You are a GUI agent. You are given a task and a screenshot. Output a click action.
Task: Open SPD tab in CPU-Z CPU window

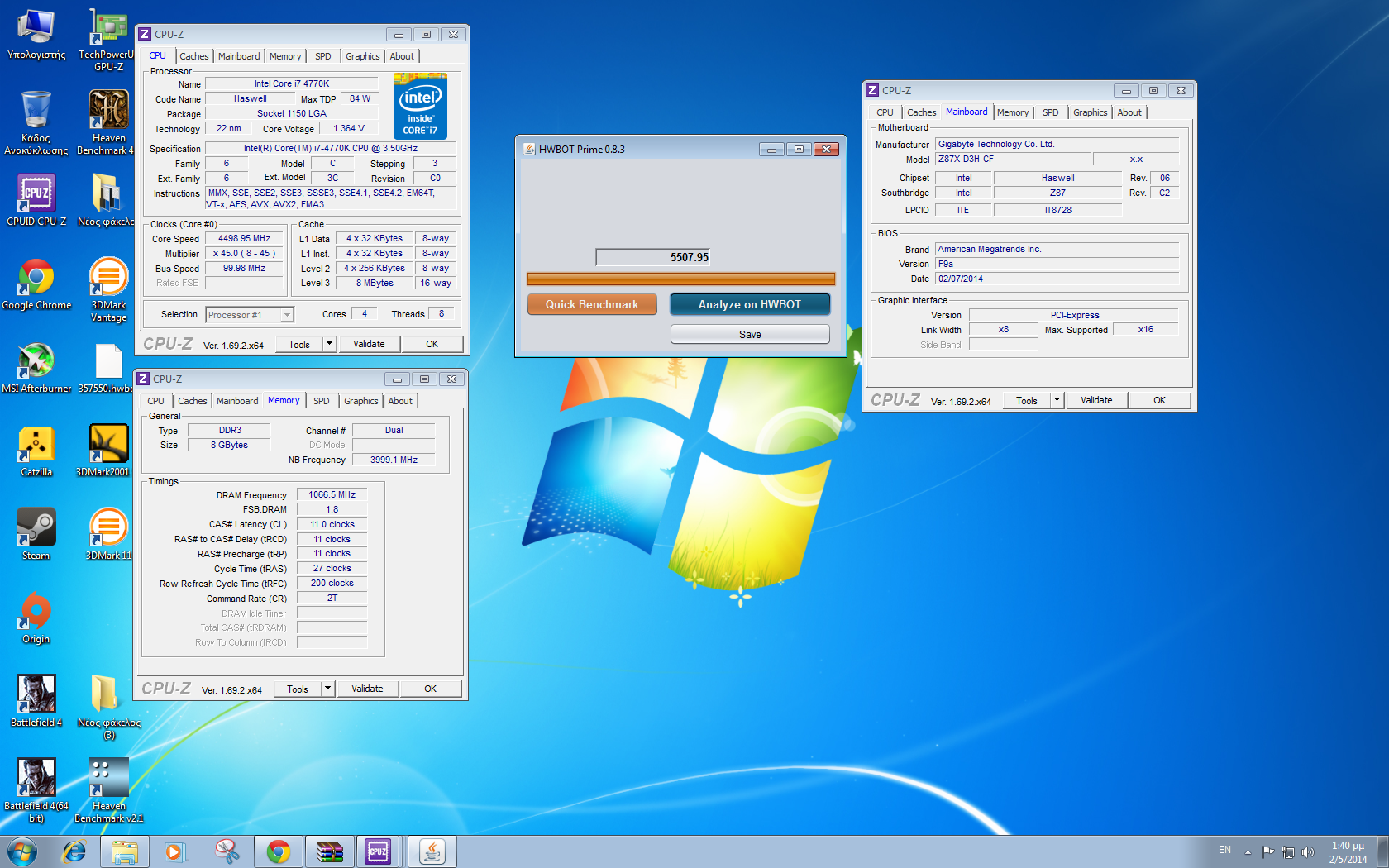(323, 56)
